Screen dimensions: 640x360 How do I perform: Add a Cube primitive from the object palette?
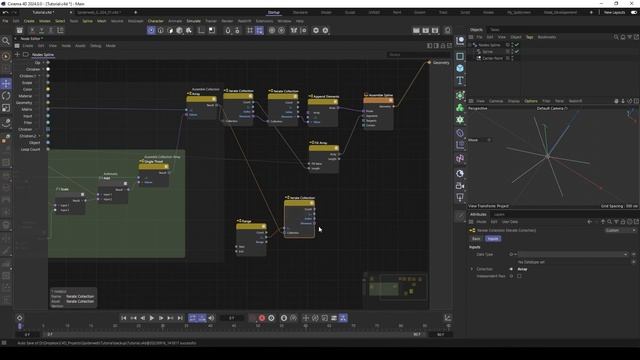pyautogui.click(x=460, y=68)
